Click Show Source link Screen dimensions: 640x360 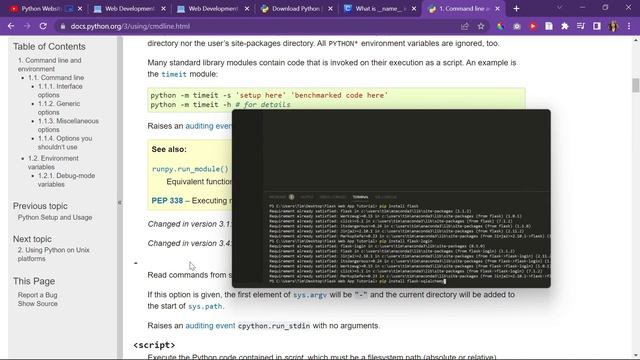tap(38, 304)
